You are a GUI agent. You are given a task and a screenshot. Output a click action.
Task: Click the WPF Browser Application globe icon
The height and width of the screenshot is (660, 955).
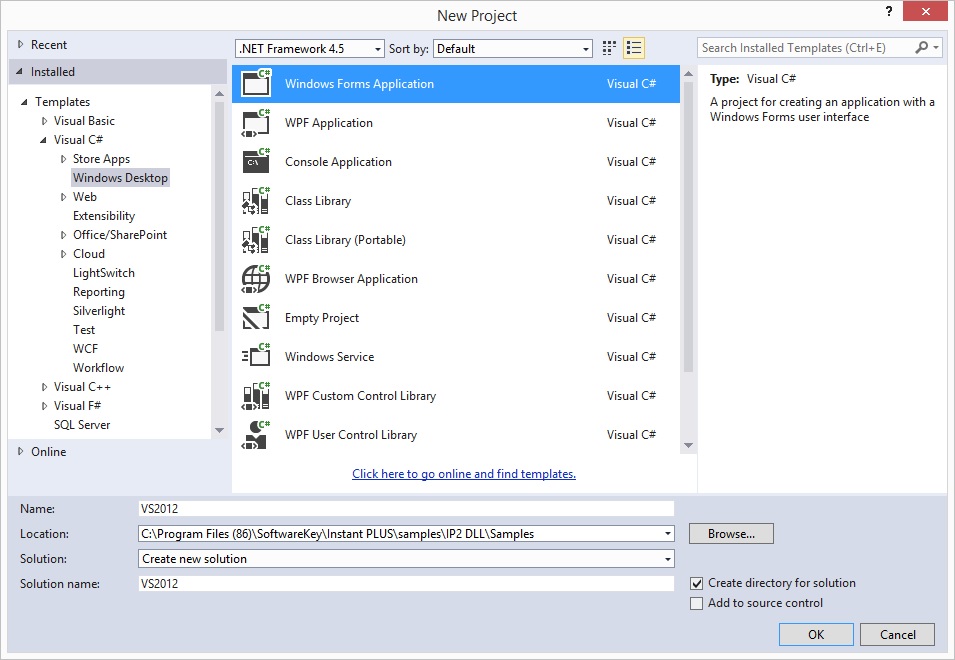256,279
